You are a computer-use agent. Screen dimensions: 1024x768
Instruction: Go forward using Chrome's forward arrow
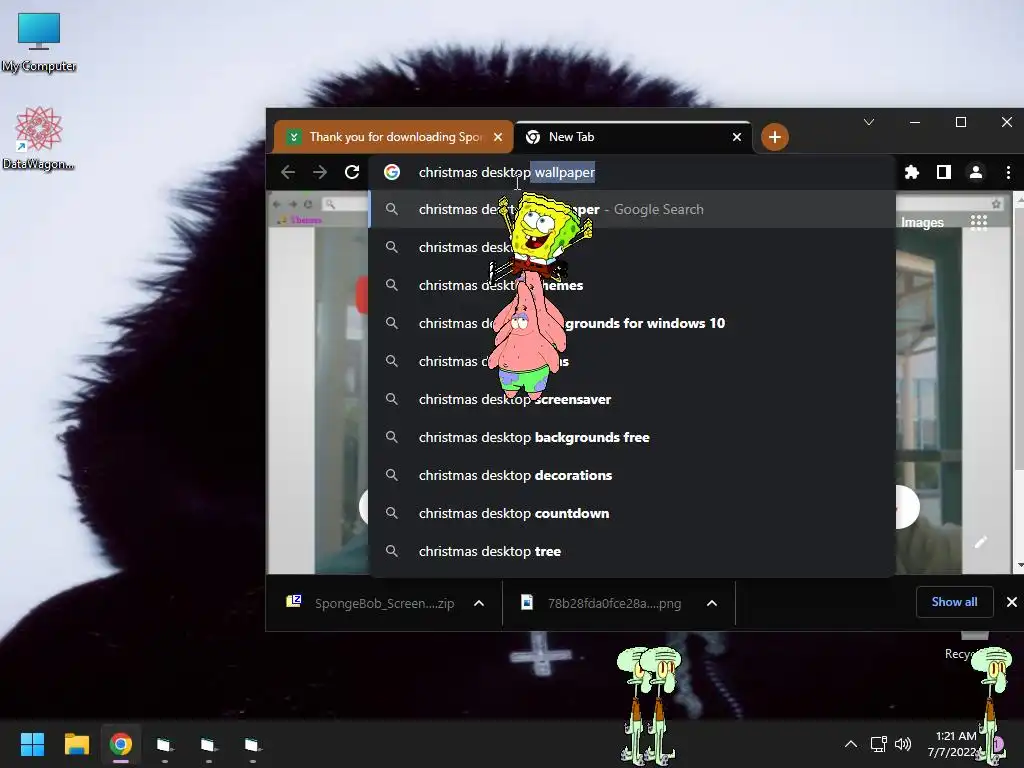[x=320, y=172]
